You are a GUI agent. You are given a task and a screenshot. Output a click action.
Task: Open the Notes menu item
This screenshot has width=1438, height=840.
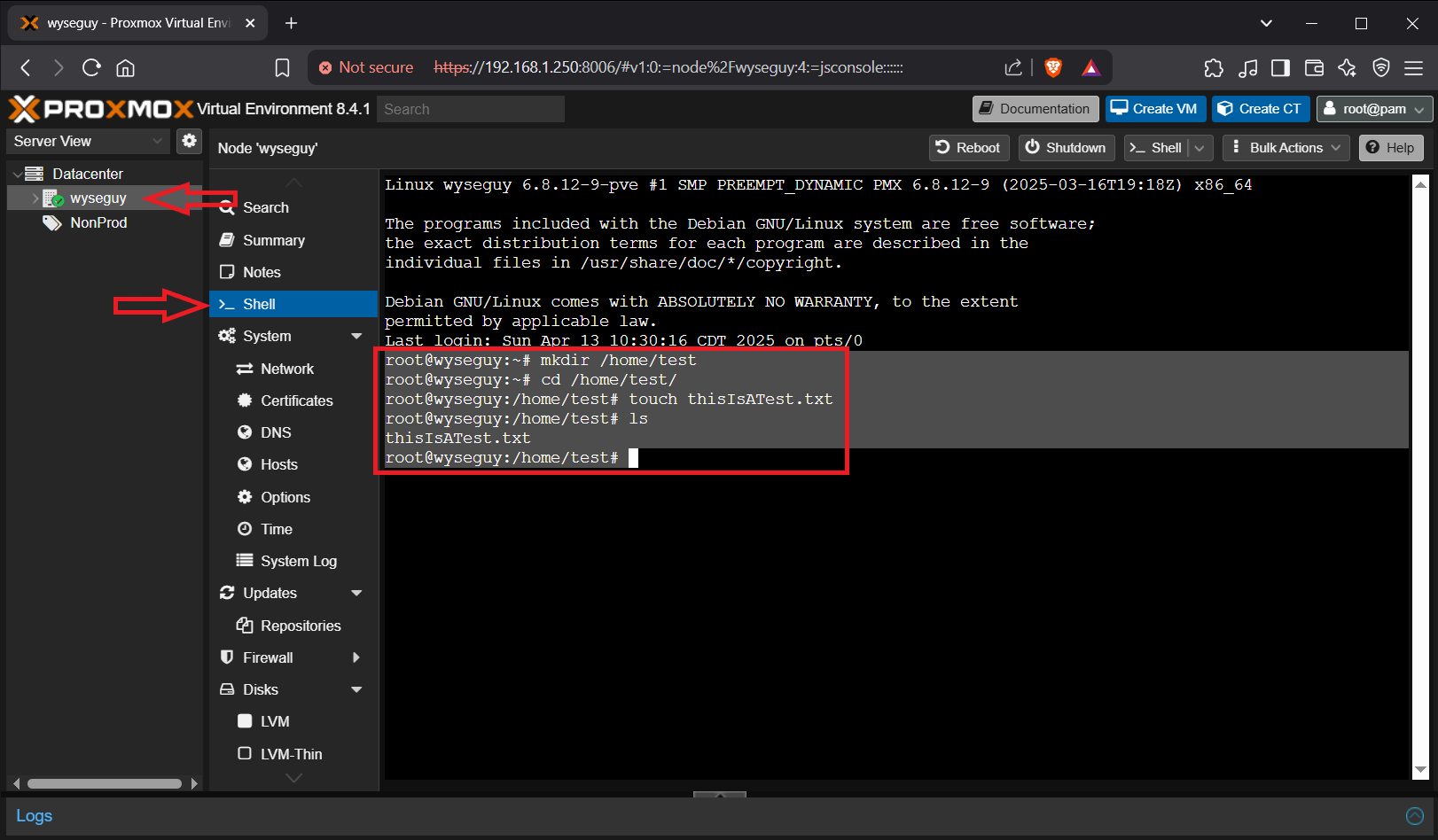[x=293, y=272]
